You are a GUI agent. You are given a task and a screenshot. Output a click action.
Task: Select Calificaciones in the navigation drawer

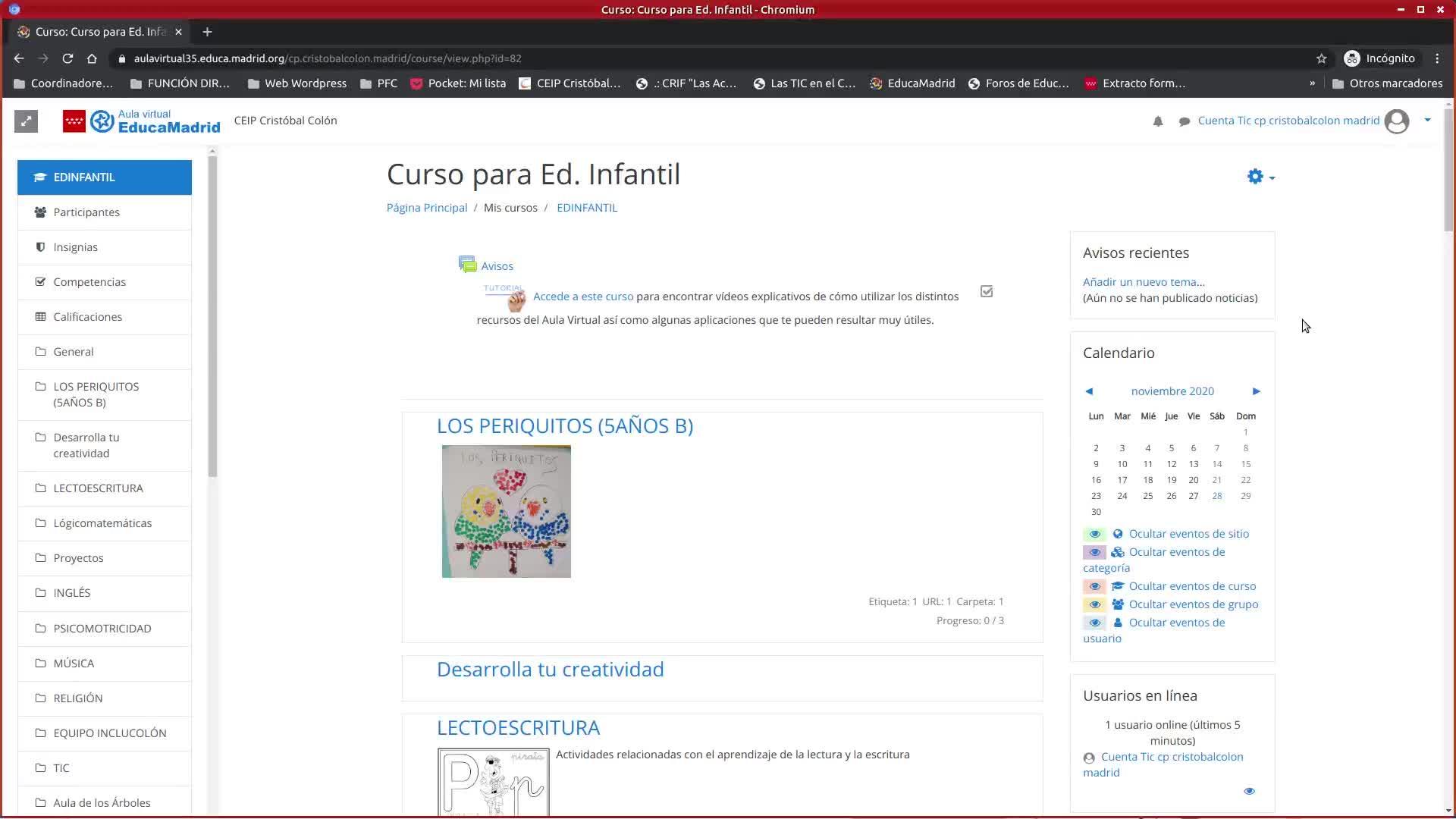pyautogui.click(x=87, y=317)
